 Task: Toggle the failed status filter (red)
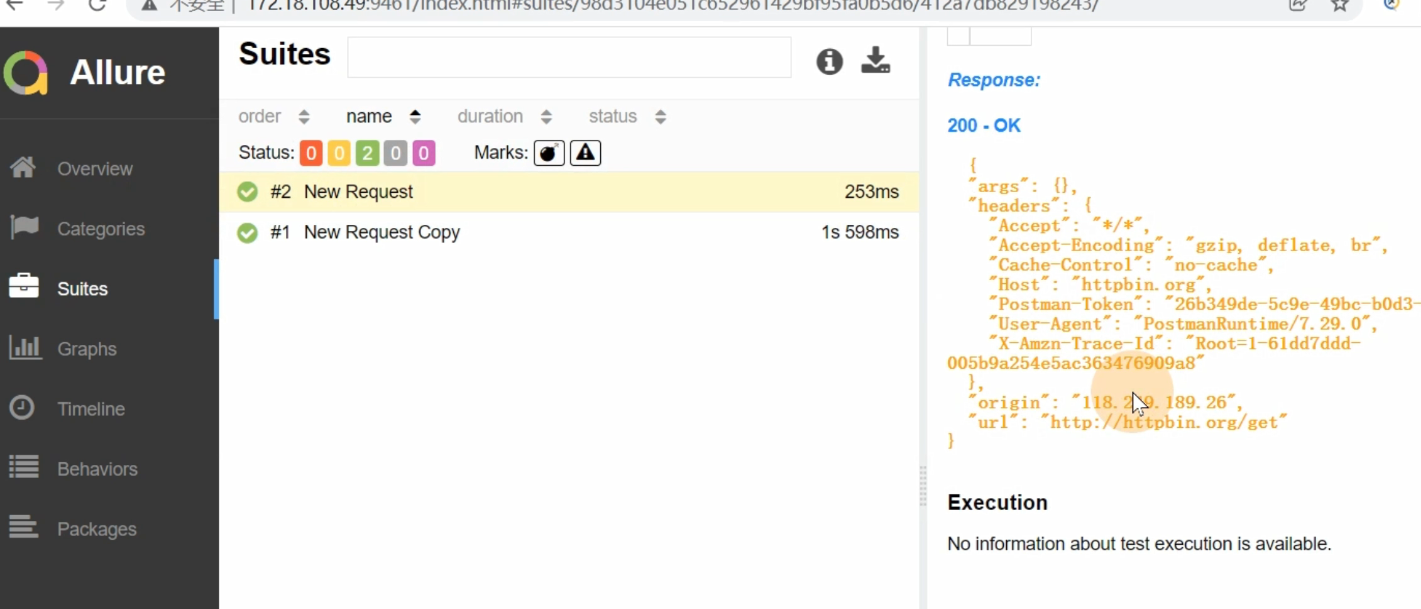pos(311,153)
